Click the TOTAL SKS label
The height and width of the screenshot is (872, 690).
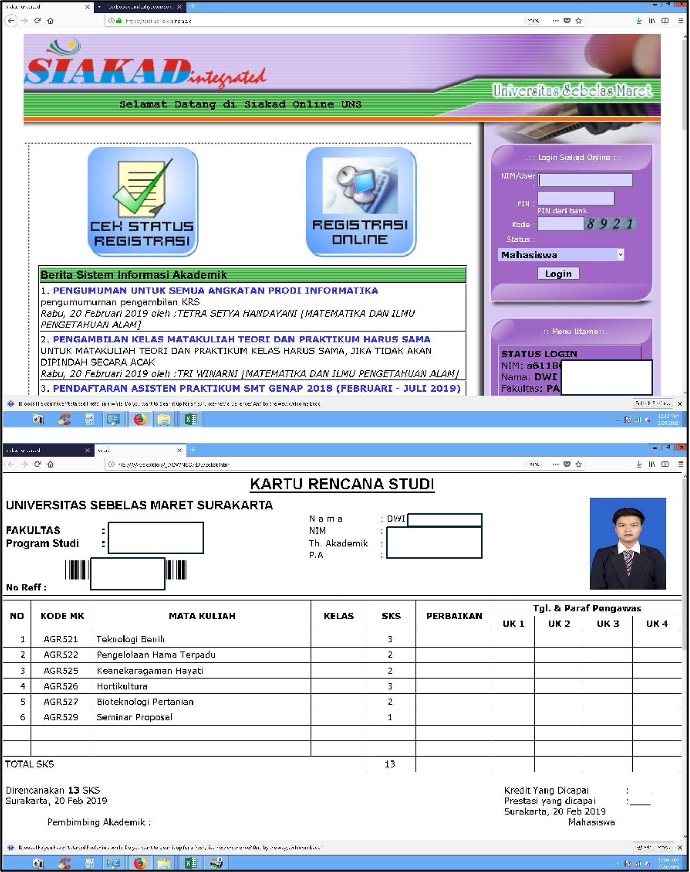[29, 764]
